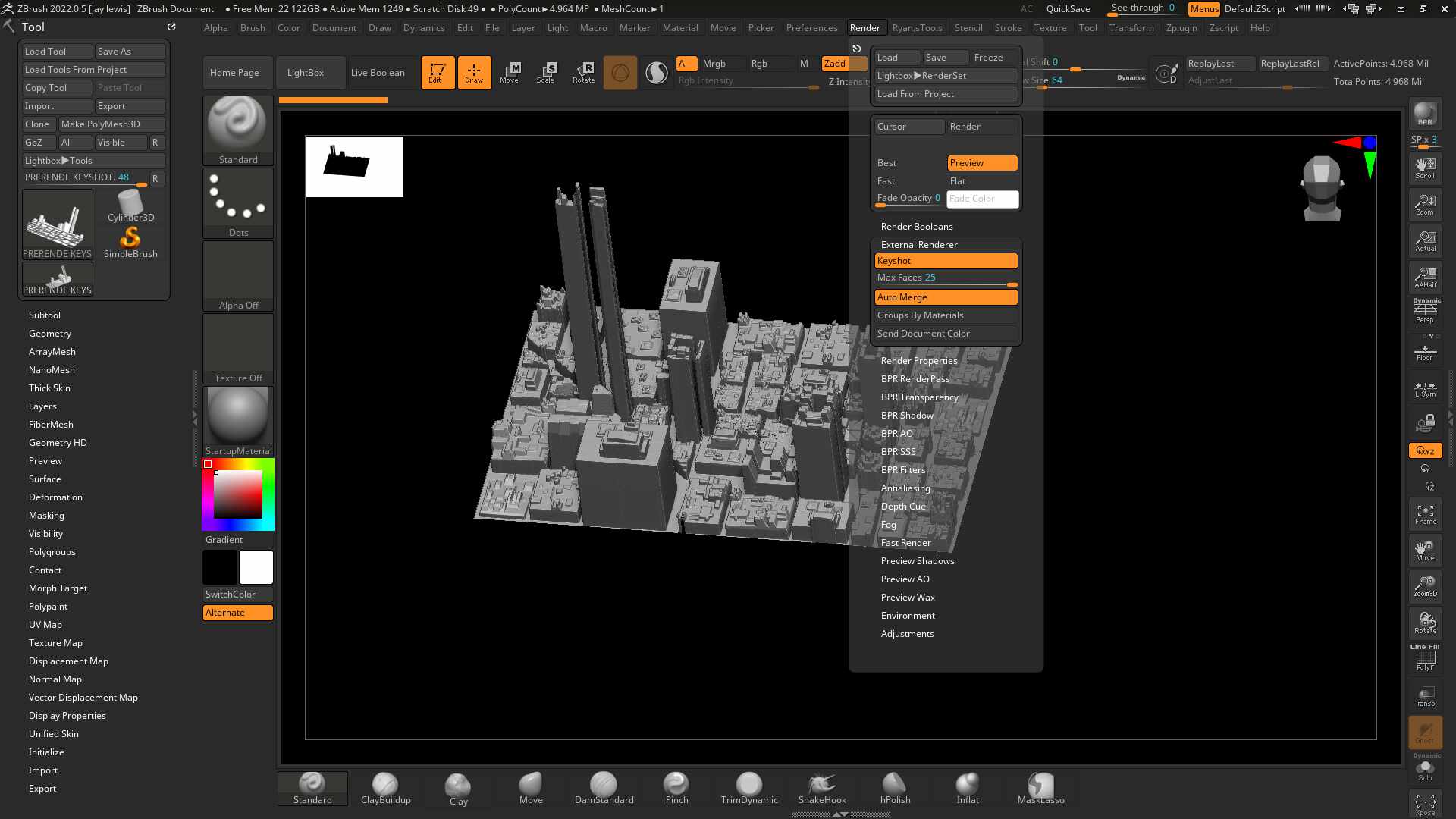Choose the ClayBuildup brush

(385, 789)
